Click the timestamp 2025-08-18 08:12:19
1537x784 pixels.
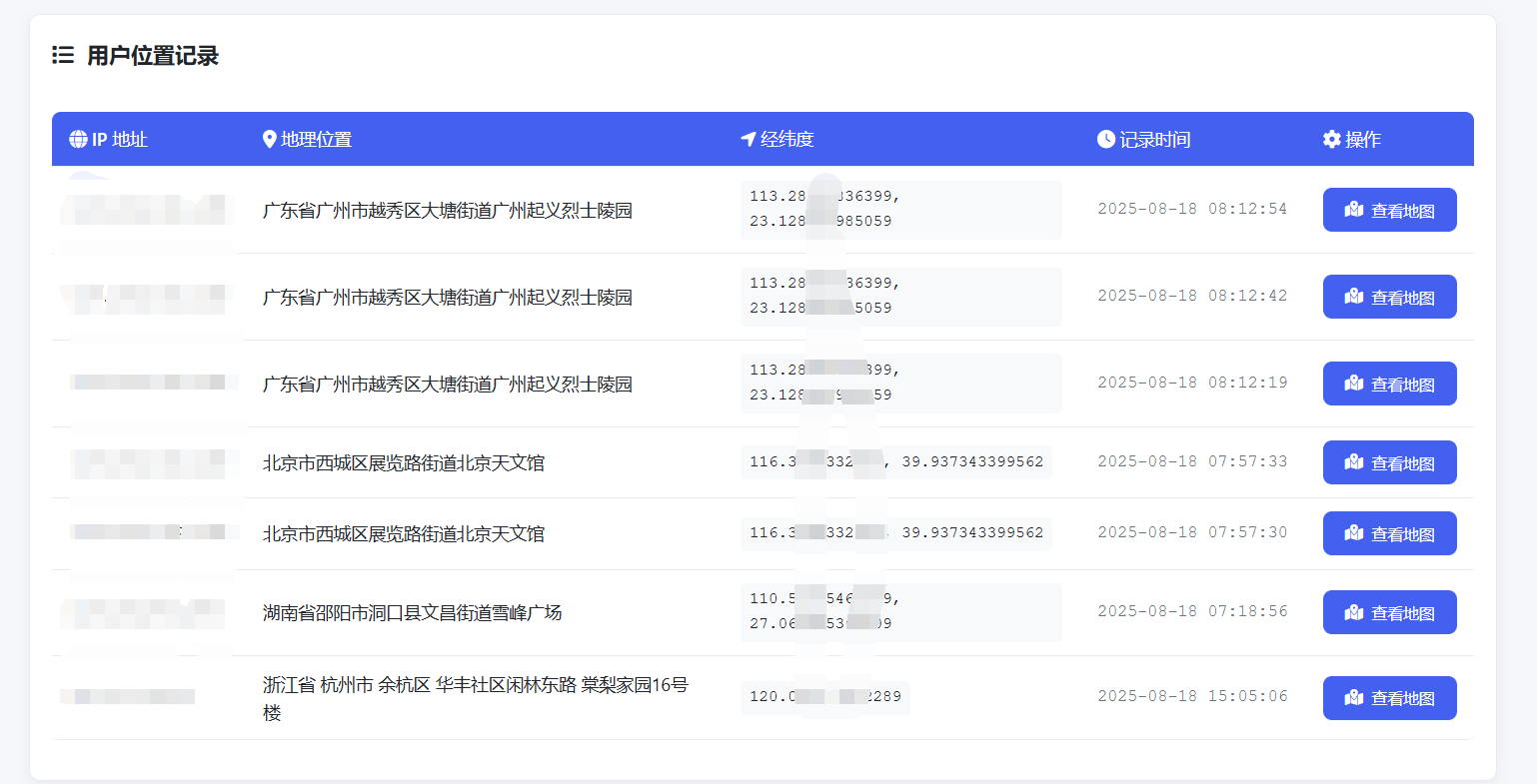pos(1192,383)
